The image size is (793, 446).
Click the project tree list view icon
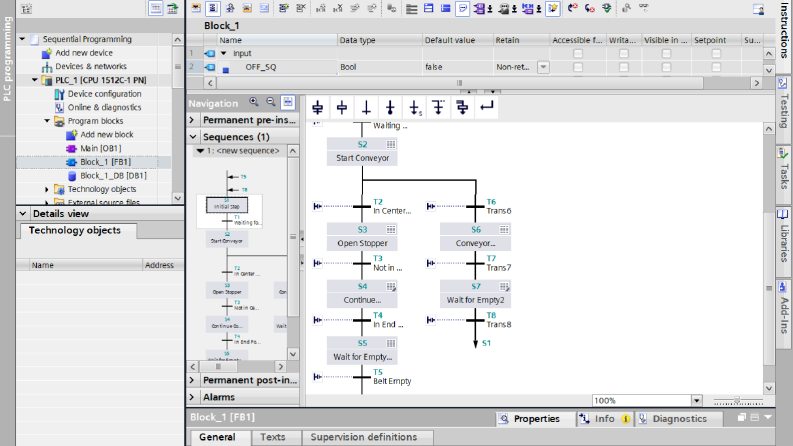point(156,8)
